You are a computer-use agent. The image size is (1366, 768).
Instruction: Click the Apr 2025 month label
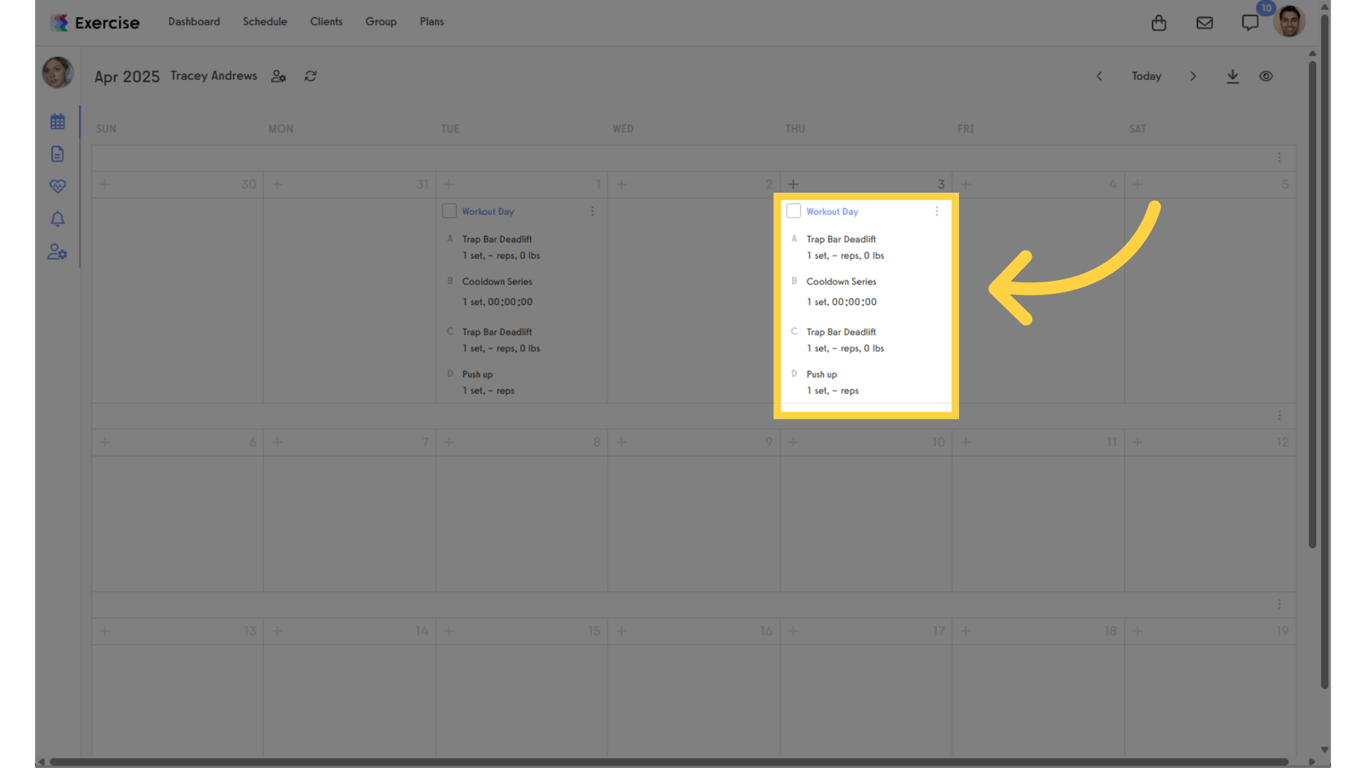(127, 77)
